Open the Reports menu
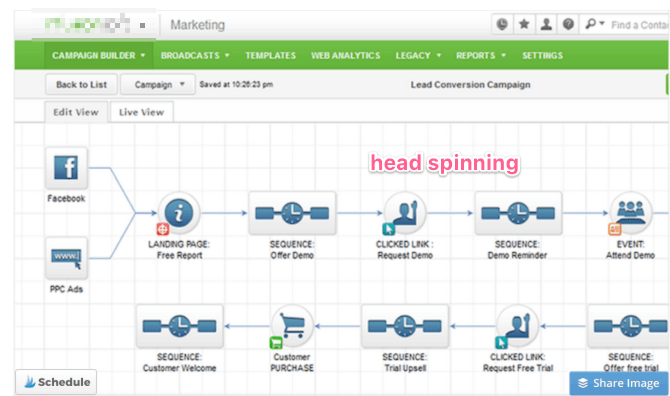This screenshot has height=396, width=670. [481, 56]
